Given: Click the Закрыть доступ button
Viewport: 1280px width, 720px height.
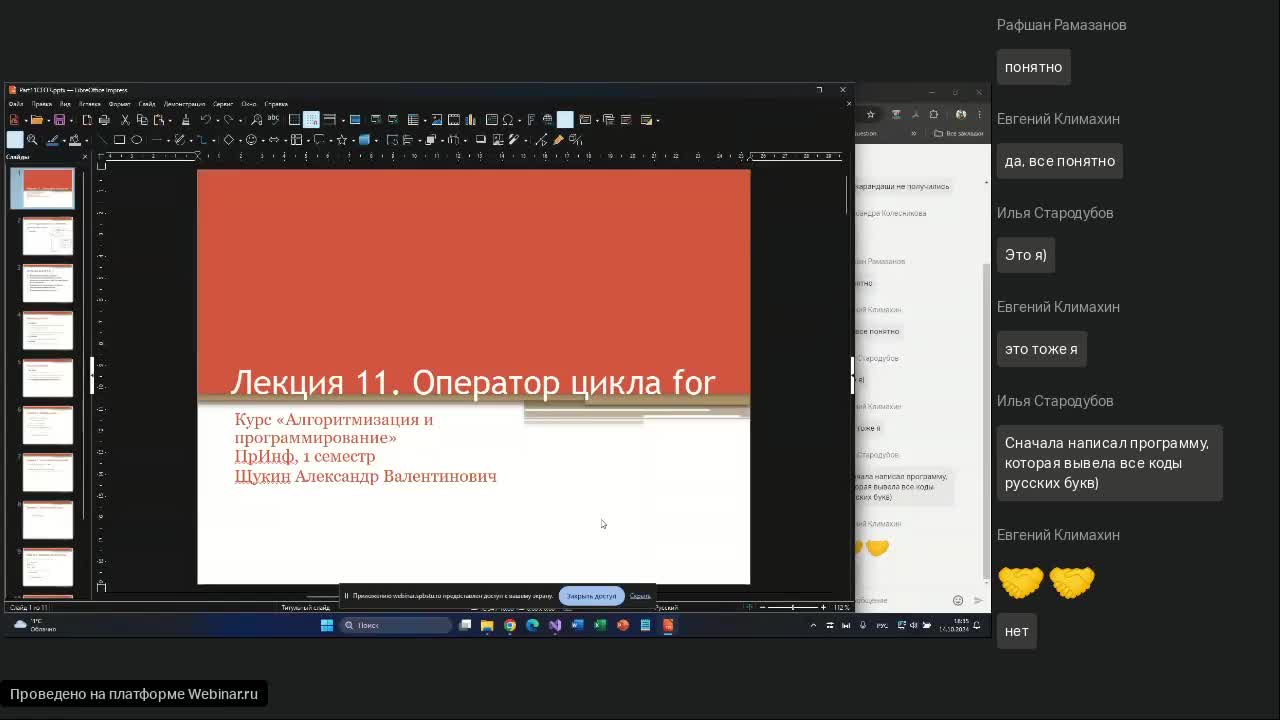Looking at the screenshot, I should point(591,596).
